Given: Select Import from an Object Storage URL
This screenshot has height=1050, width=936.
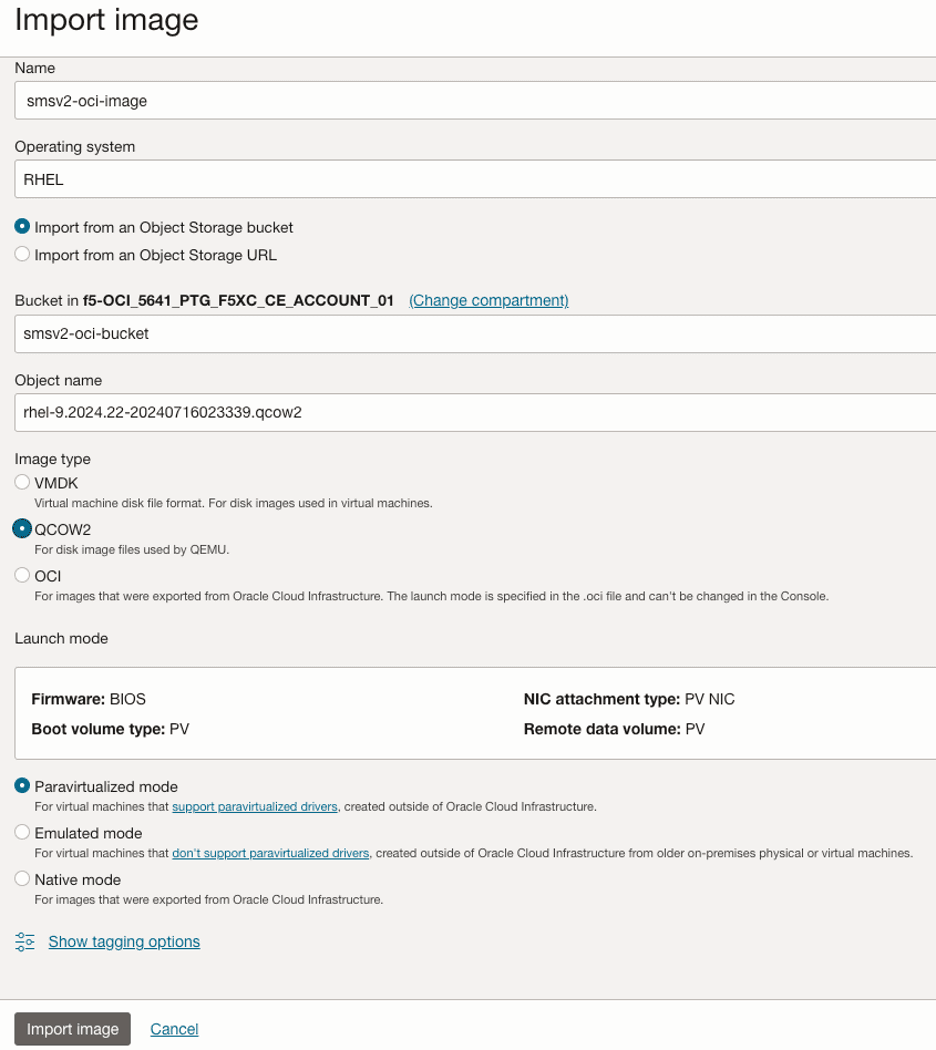Looking at the screenshot, I should click(x=23, y=255).
